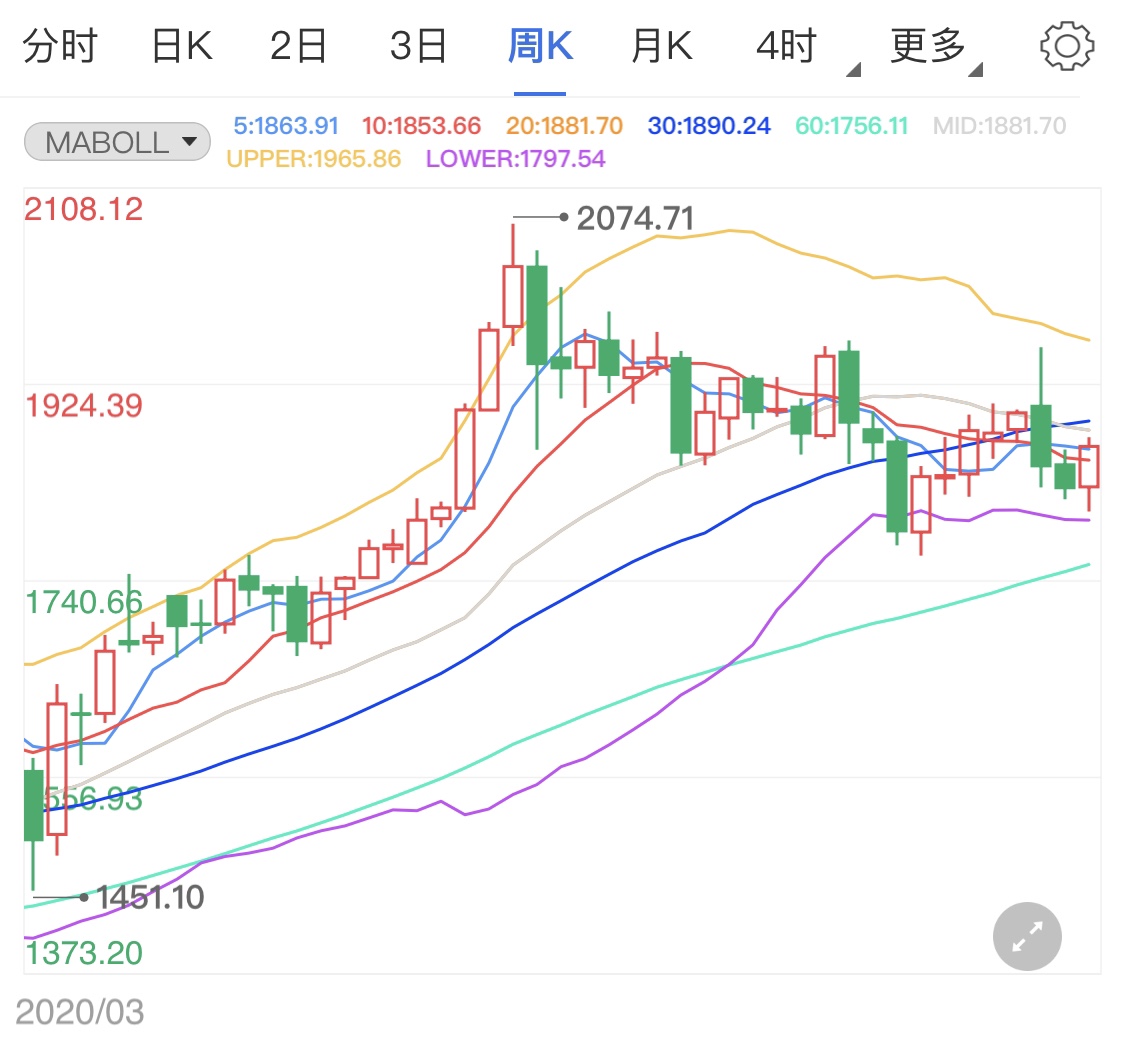
Task: Switch to the 日K tab
Action: [180, 44]
